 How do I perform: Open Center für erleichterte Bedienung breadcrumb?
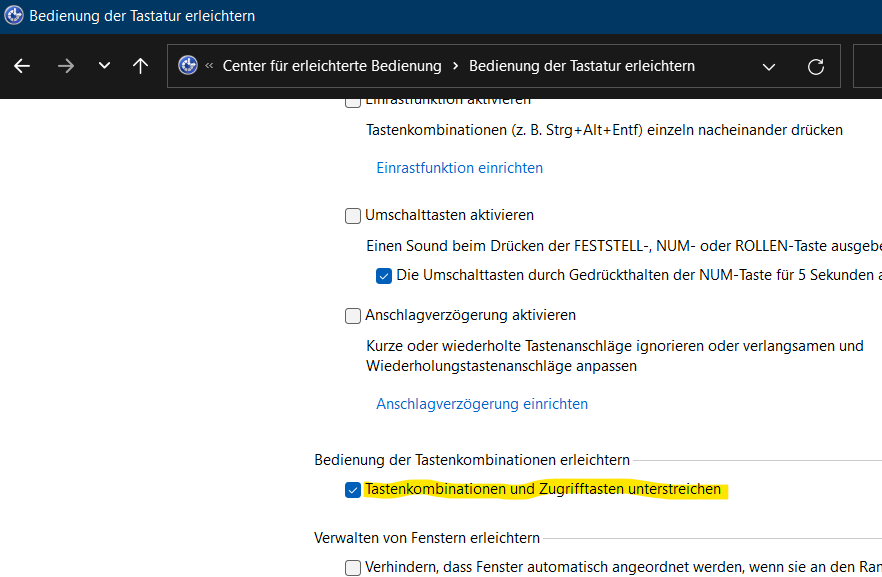[x=331, y=66]
